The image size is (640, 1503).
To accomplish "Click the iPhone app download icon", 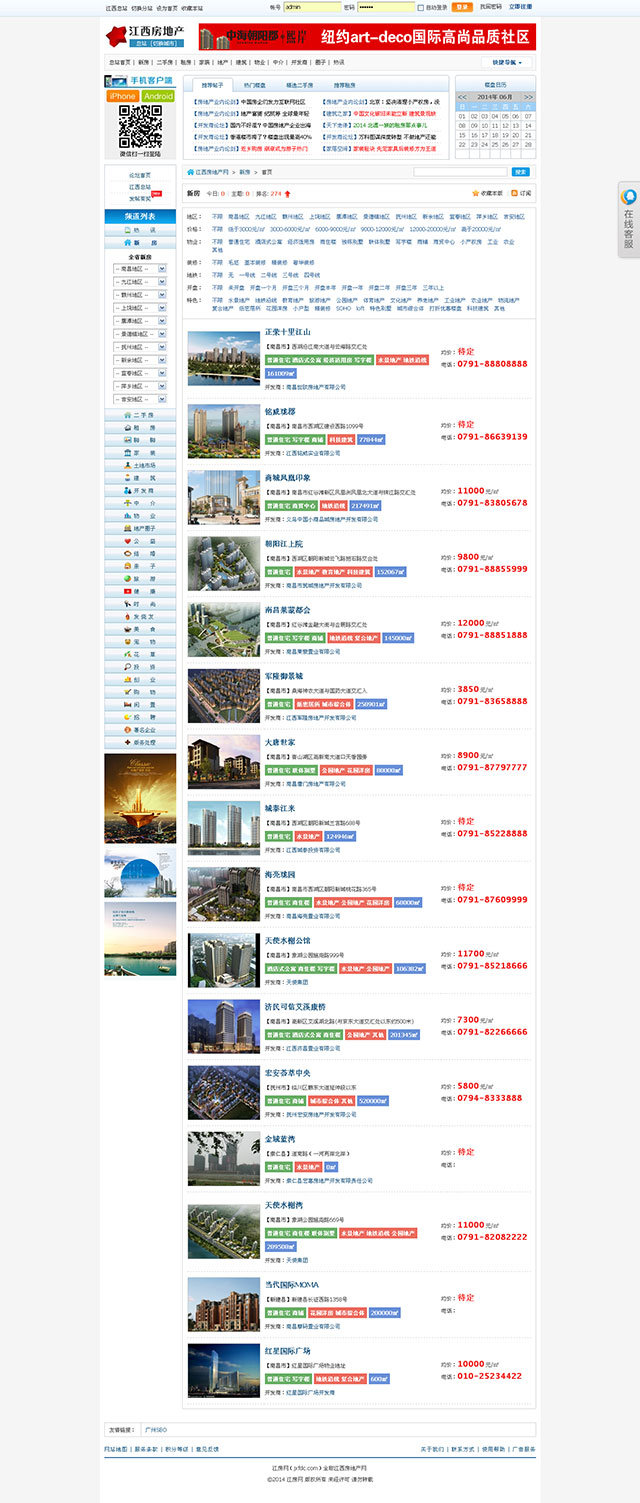I will (123, 96).
